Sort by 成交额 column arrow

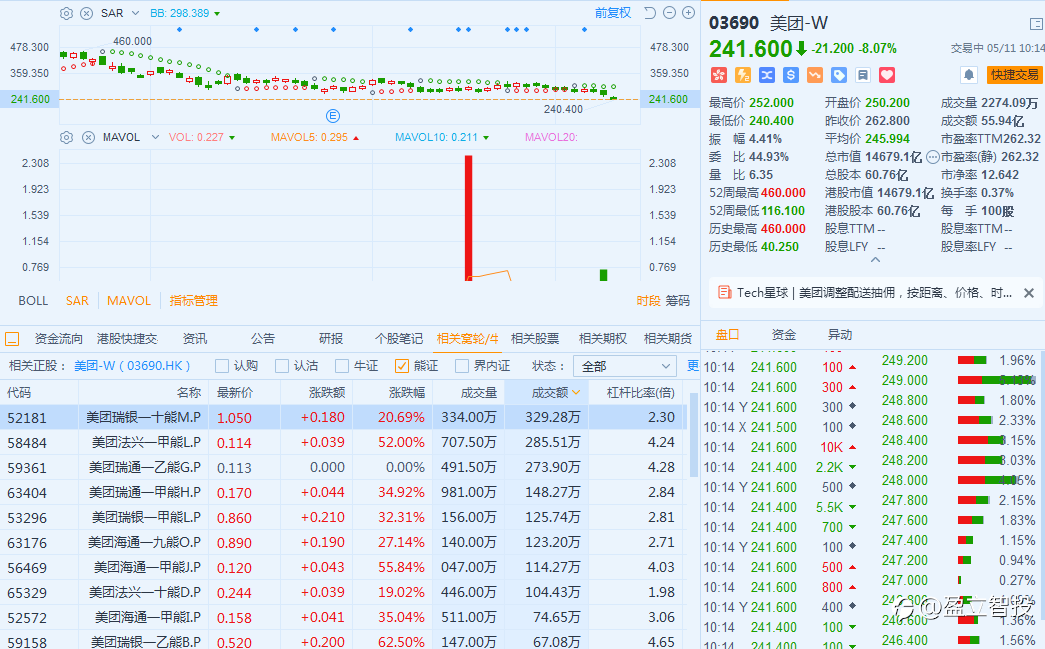[x=576, y=392]
